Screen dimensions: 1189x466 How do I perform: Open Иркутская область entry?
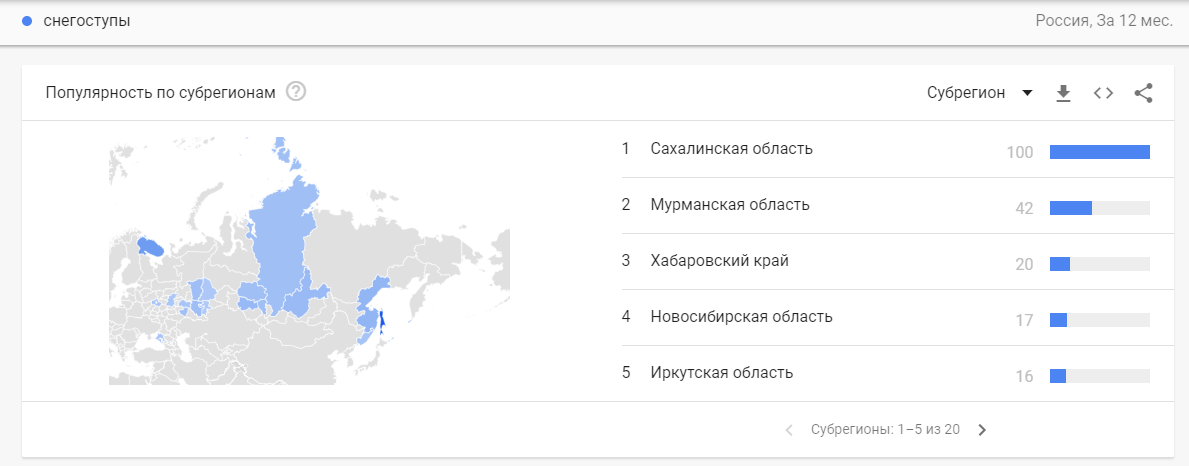click(x=722, y=373)
